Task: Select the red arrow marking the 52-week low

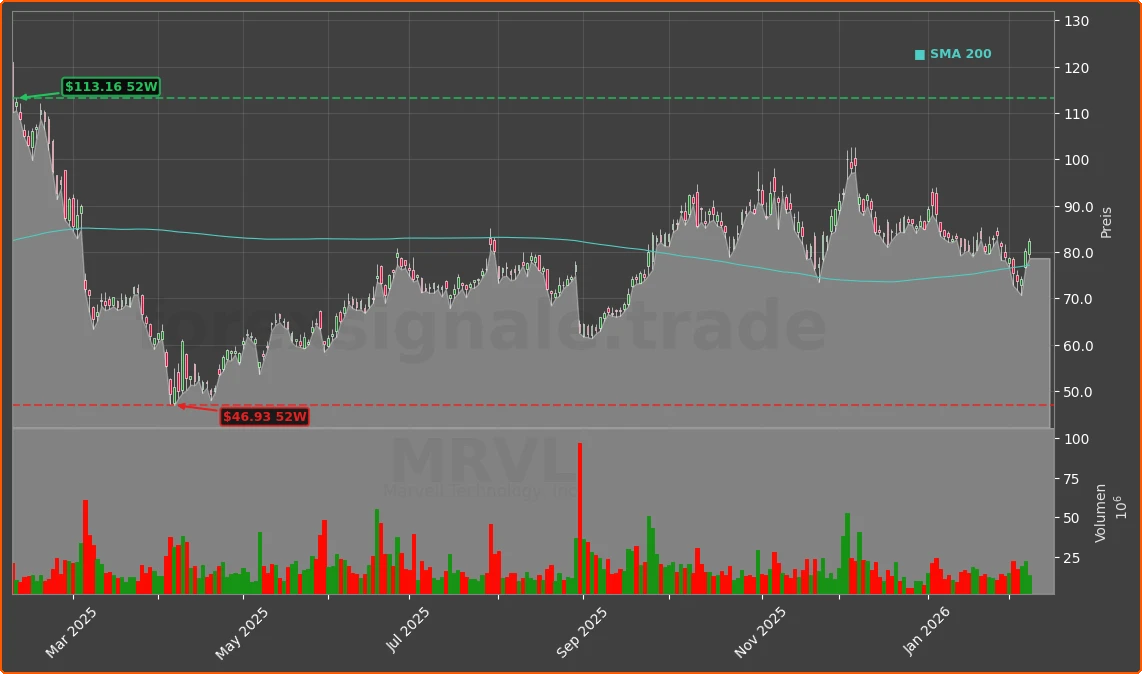Action: tap(197, 406)
